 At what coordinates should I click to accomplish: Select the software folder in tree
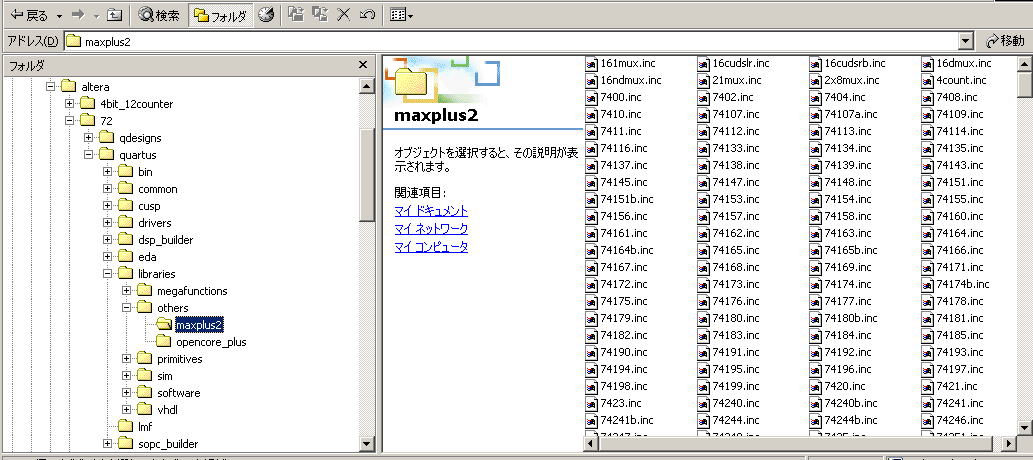point(179,393)
